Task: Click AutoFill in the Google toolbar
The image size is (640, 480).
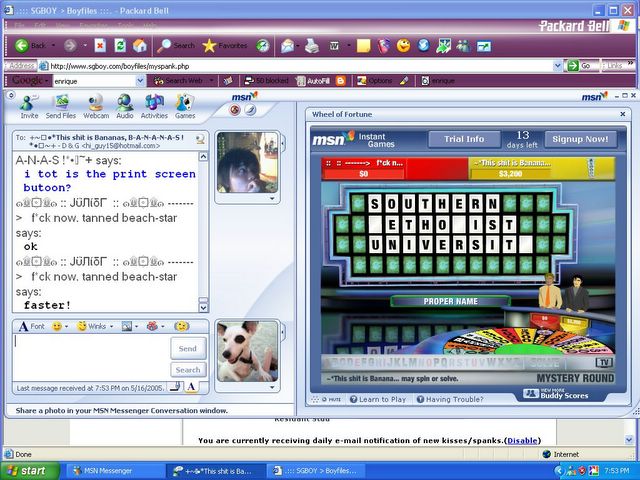Action: 312,81
